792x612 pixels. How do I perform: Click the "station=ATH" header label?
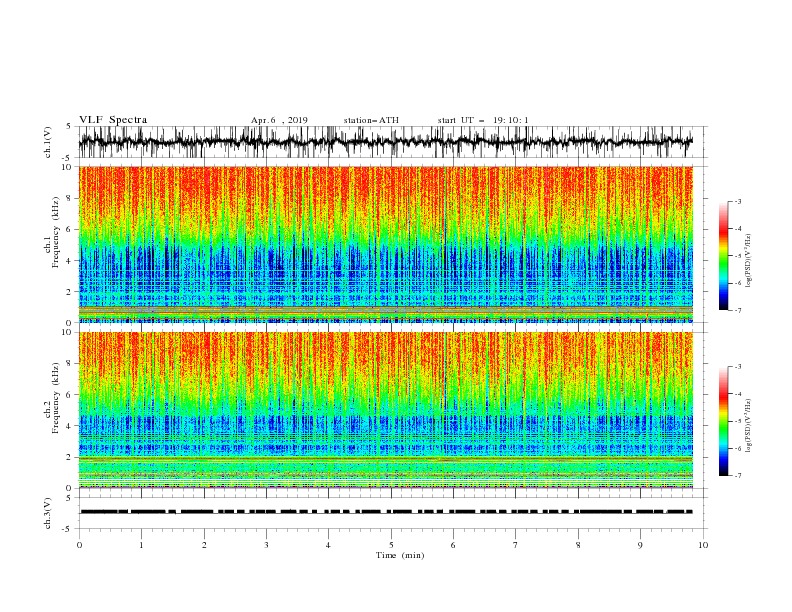371,120
